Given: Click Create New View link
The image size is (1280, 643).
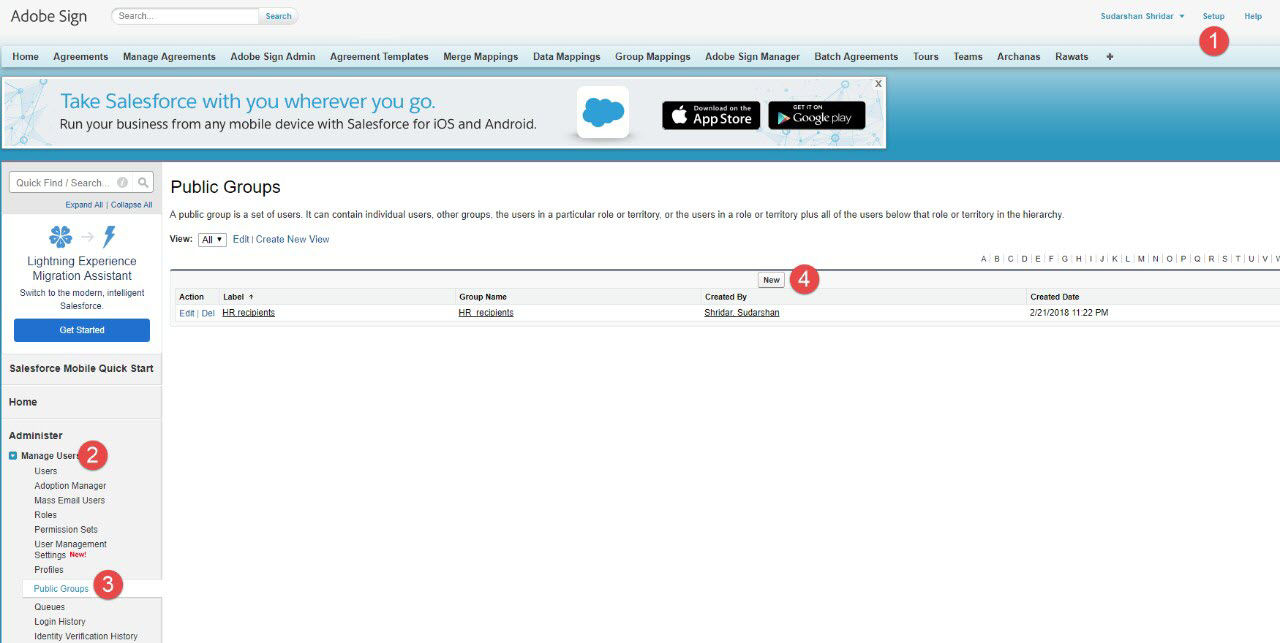Looking at the screenshot, I should coord(292,240).
